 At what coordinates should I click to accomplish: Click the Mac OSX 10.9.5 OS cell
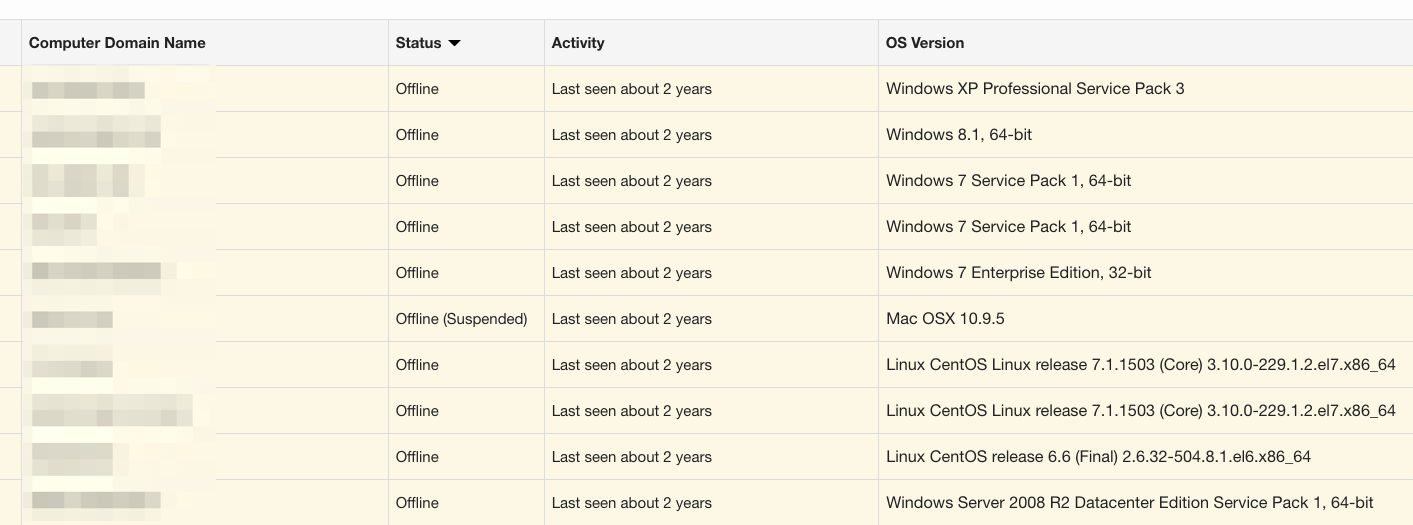coord(945,319)
